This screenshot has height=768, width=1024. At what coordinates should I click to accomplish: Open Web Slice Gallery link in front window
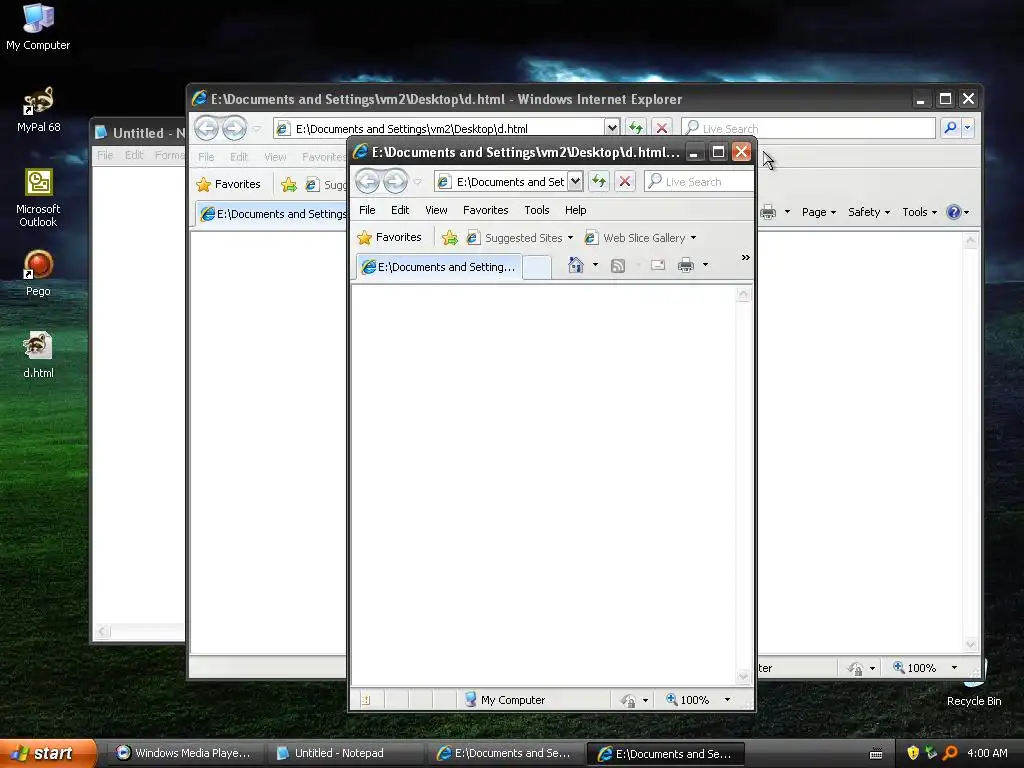(644, 238)
